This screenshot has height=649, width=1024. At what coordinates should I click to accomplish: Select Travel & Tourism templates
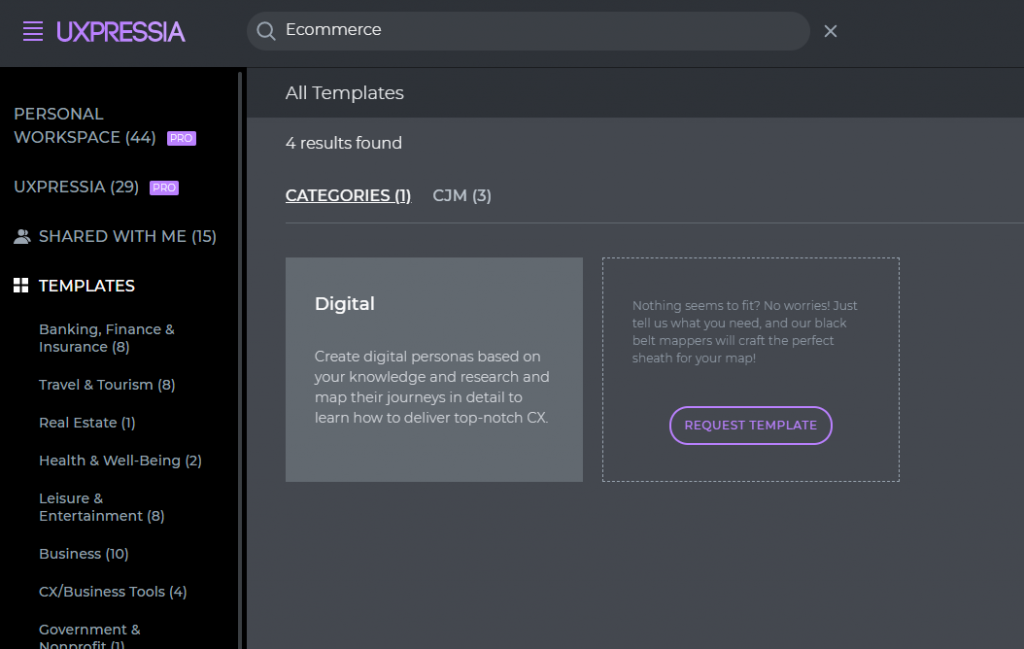point(107,385)
